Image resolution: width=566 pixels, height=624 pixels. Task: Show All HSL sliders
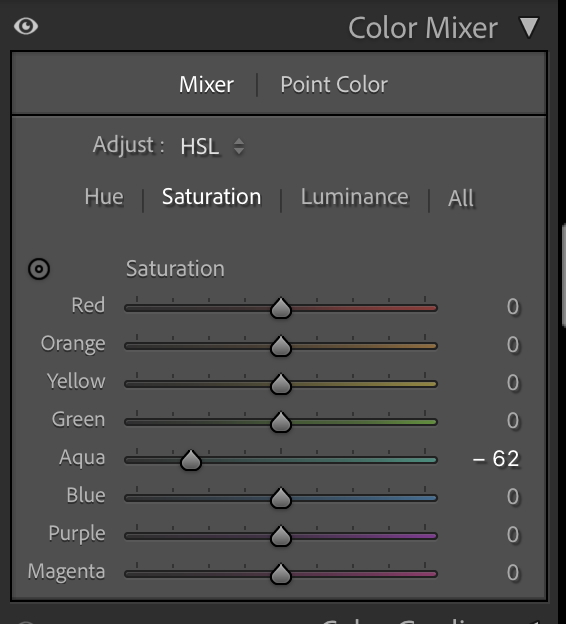point(461,198)
